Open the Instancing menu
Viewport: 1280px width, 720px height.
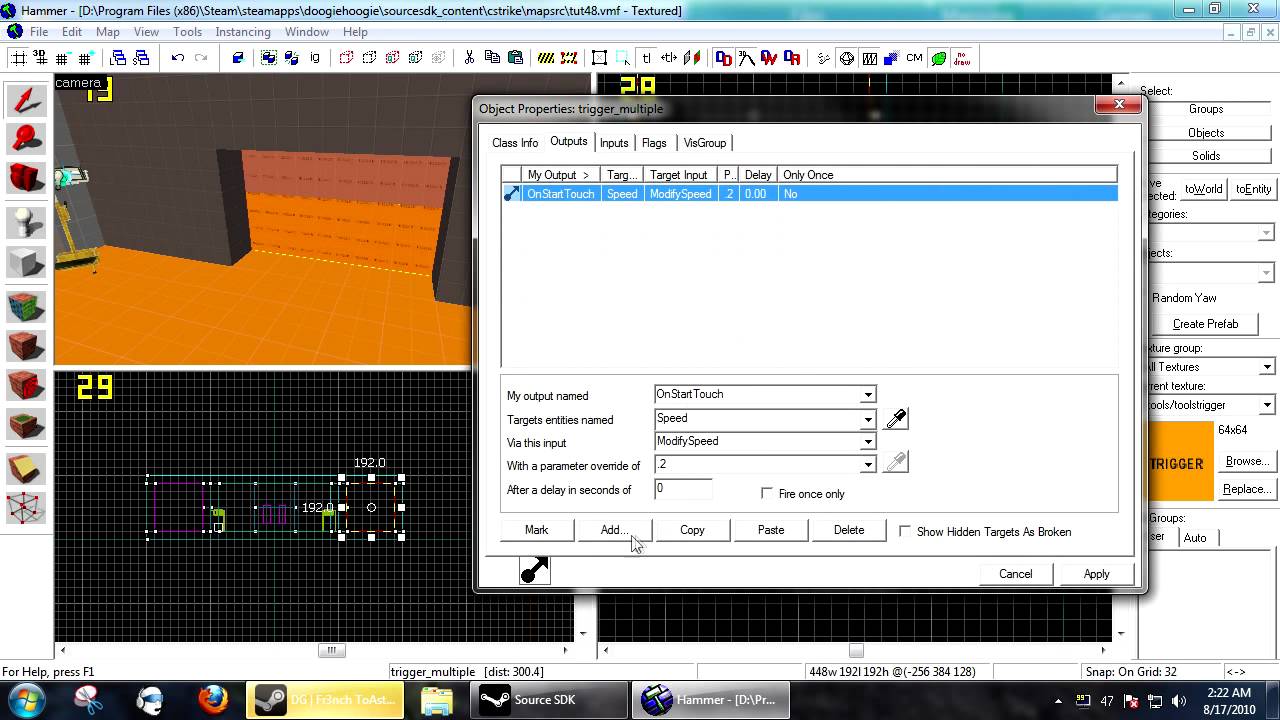243,32
